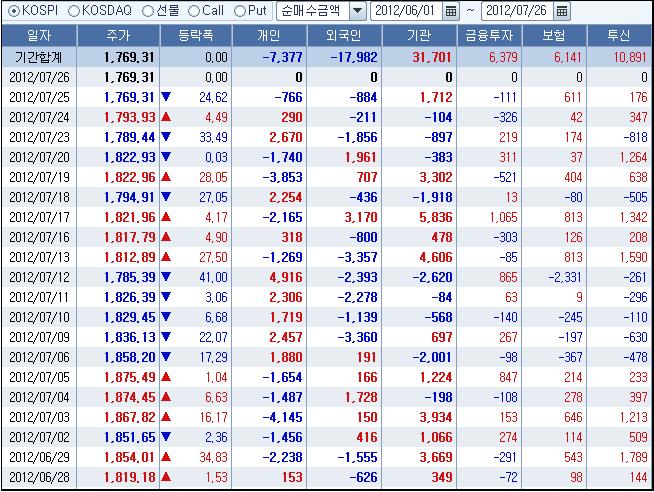
Task: Click the start date field 2012/06/01
Action: click(x=407, y=11)
